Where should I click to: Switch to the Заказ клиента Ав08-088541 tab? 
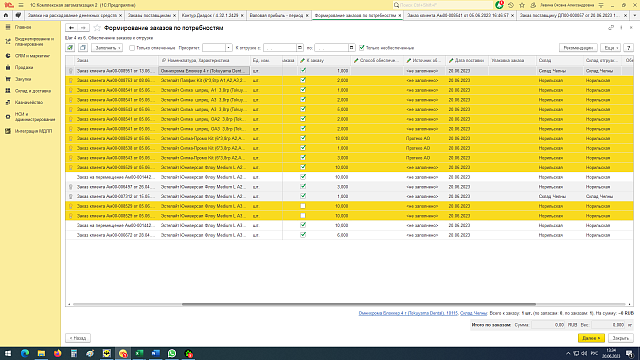tap(460, 15)
